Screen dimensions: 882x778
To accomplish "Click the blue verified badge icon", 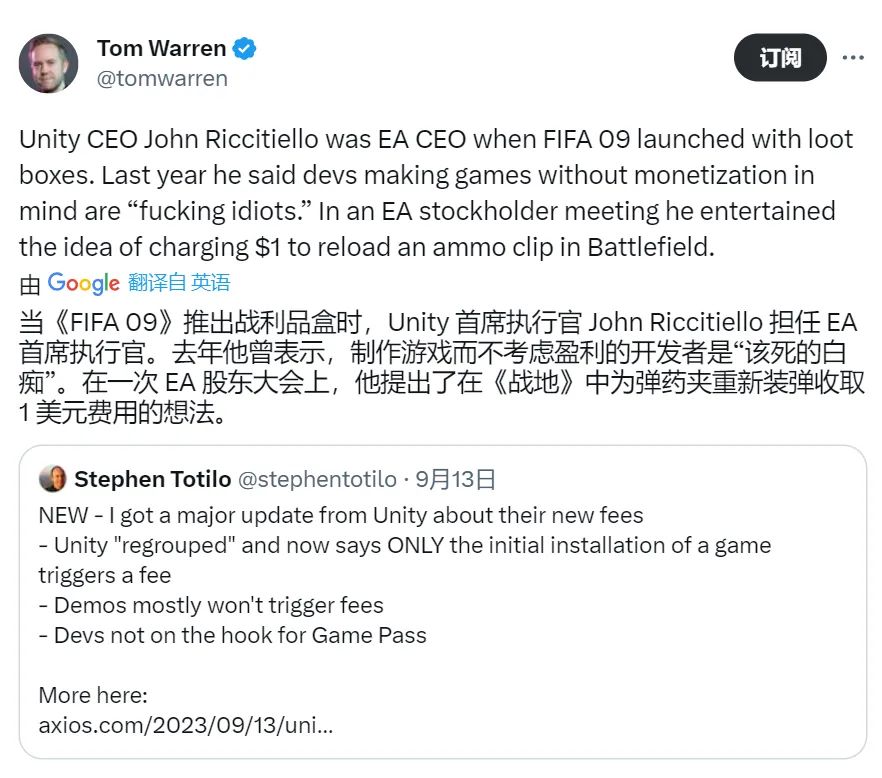I will coord(245,49).
